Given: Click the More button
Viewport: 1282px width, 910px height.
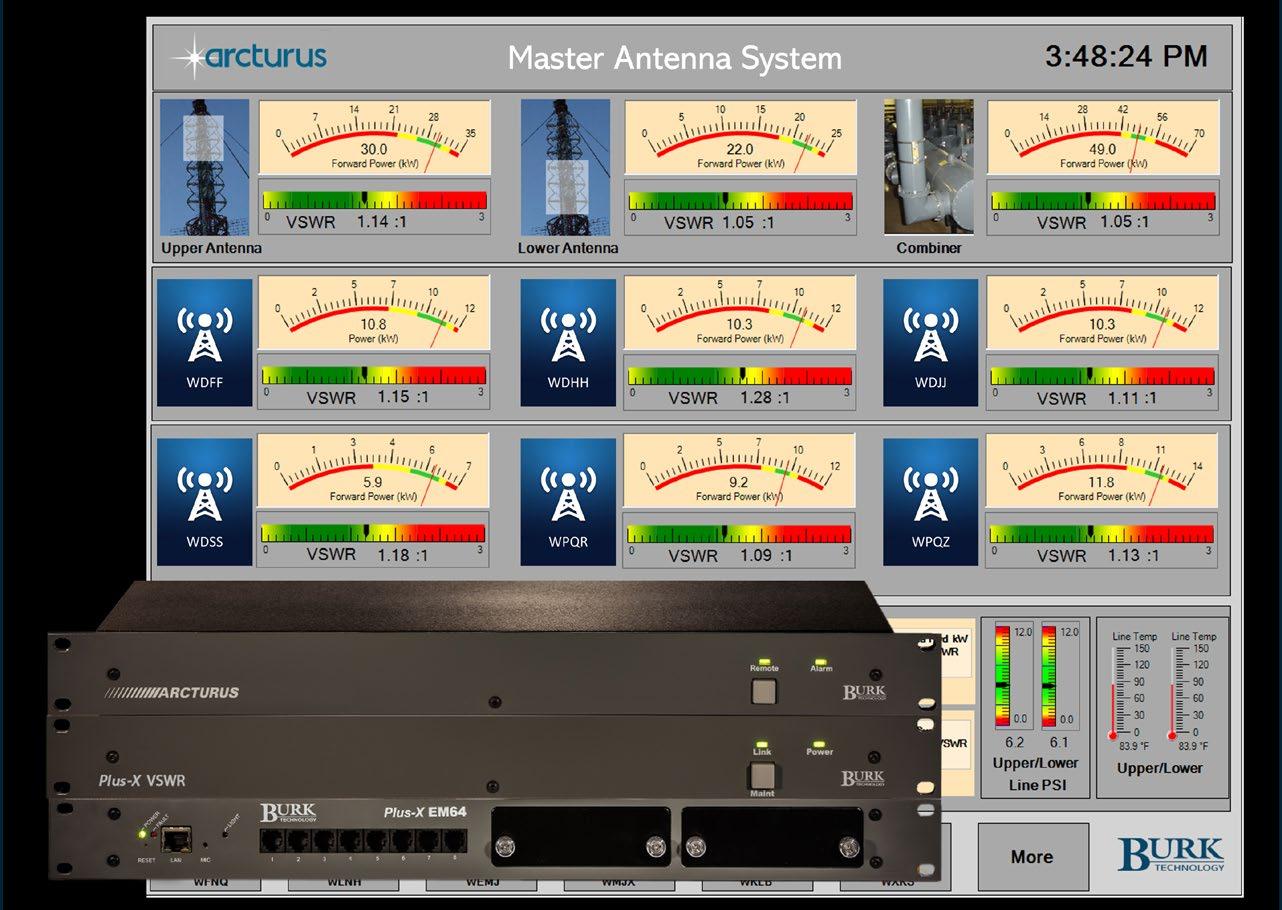Looking at the screenshot, I should coord(1032,857).
